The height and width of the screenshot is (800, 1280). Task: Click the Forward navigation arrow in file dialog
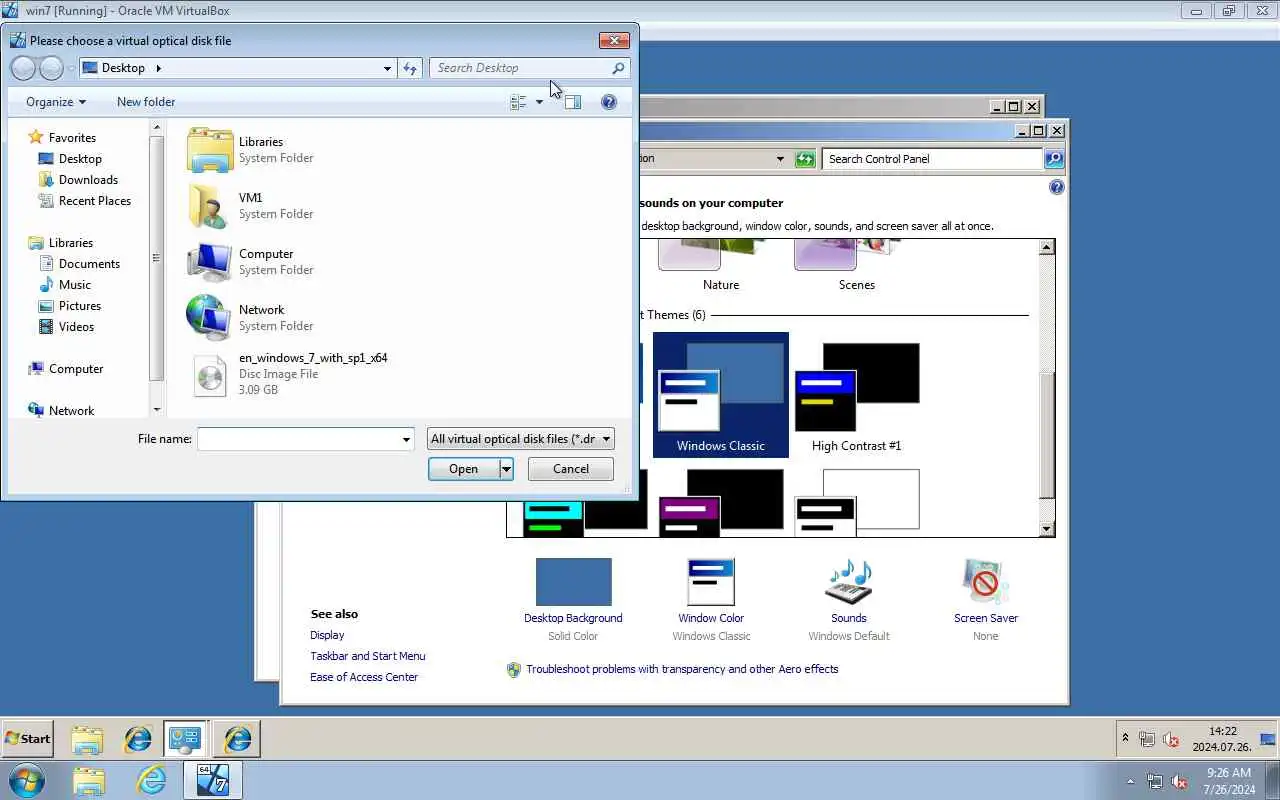click(x=51, y=68)
